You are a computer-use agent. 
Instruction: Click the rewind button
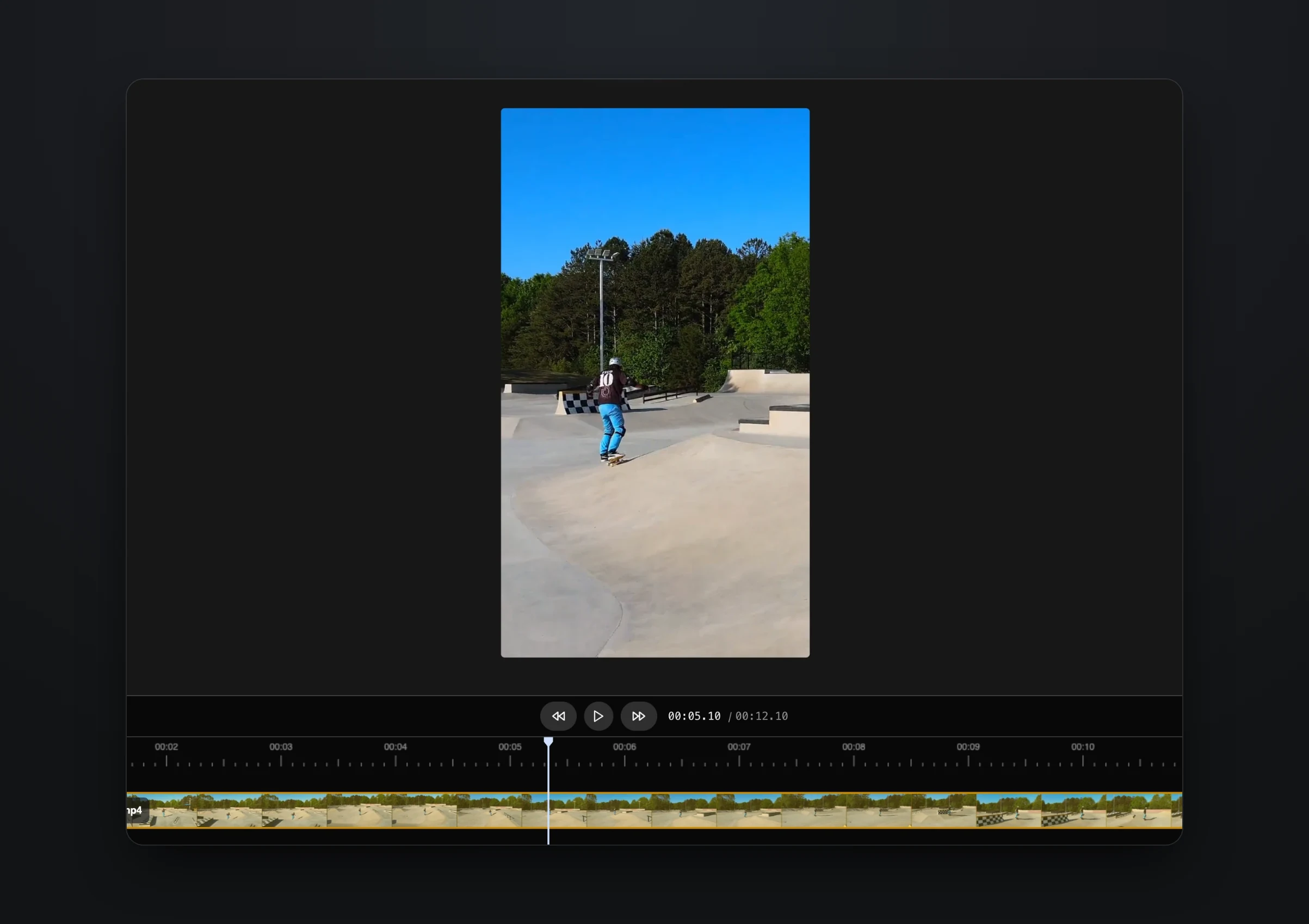point(558,716)
